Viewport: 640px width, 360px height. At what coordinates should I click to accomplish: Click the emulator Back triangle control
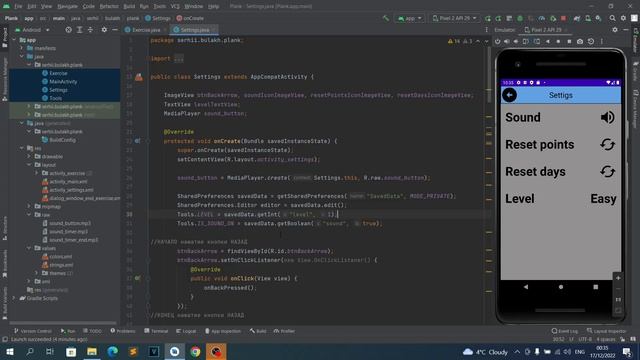pos(548,41)
